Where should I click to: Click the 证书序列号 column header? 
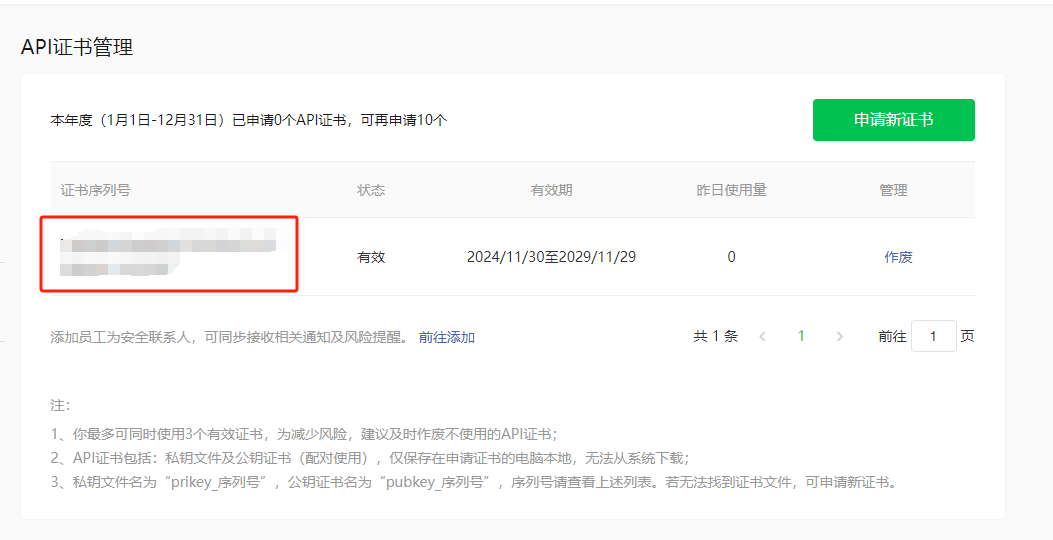pyautogui.click(x=95, y=190)
